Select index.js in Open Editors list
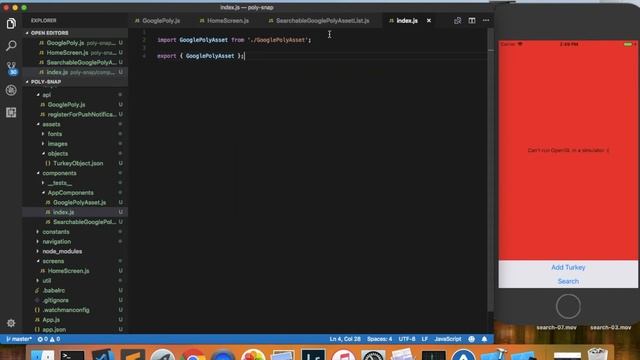640x360 pixels. [75, 72]
